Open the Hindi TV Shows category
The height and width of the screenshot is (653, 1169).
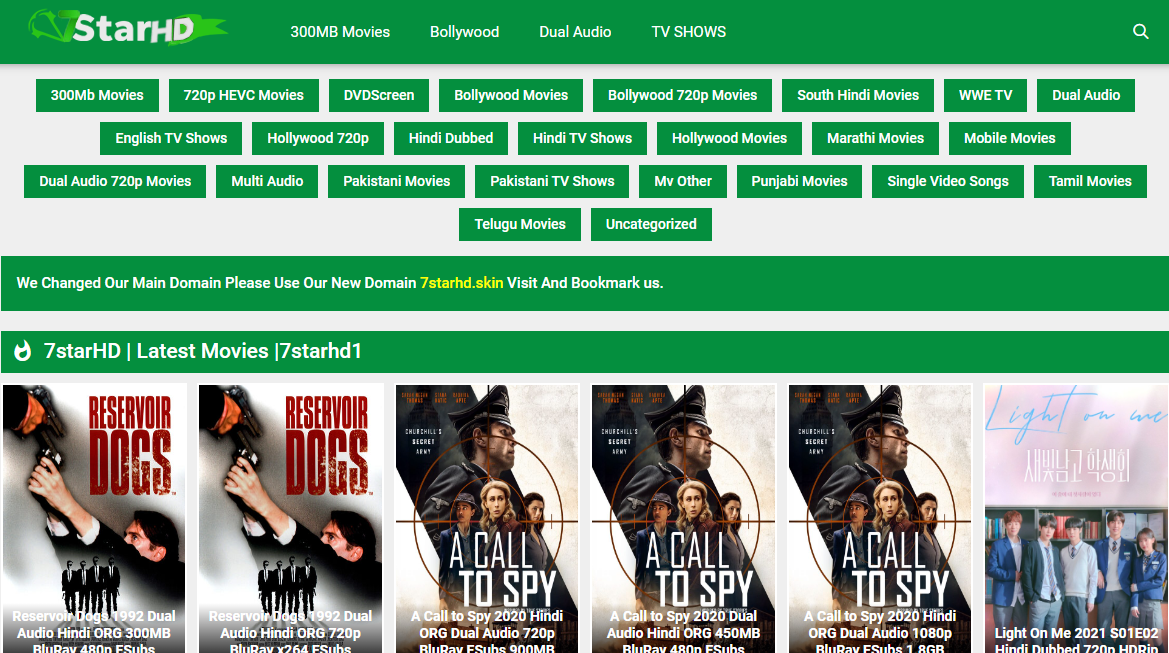pos(582,139)
